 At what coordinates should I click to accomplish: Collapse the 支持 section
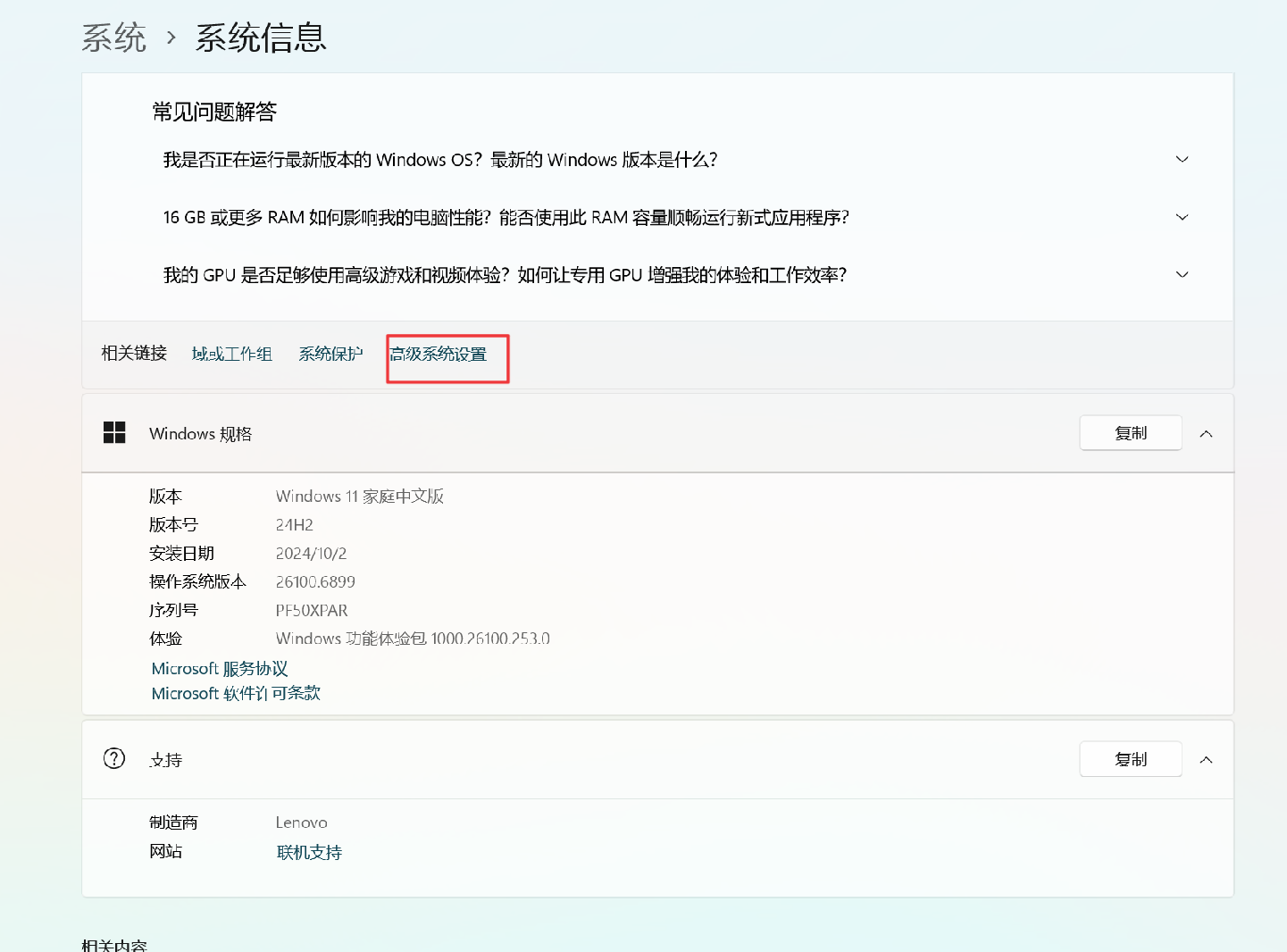(1206, 759)
